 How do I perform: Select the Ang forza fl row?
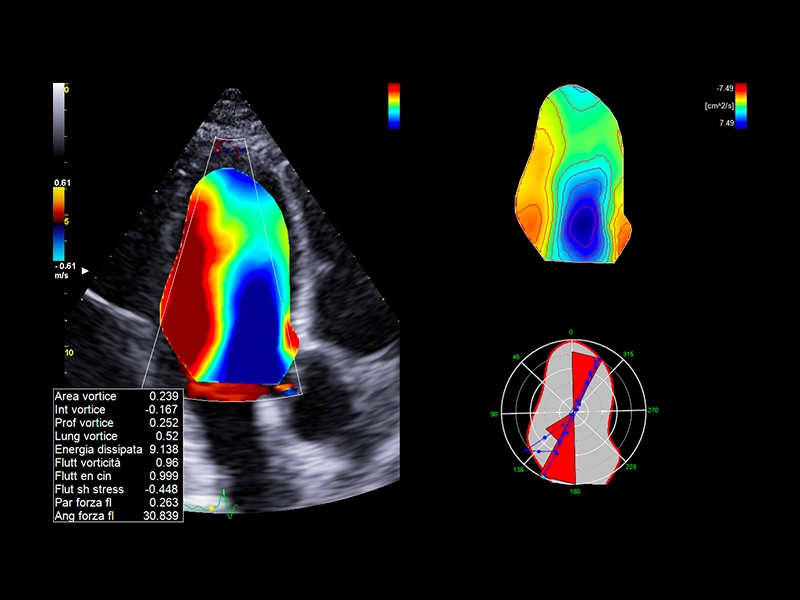(117, 515)
